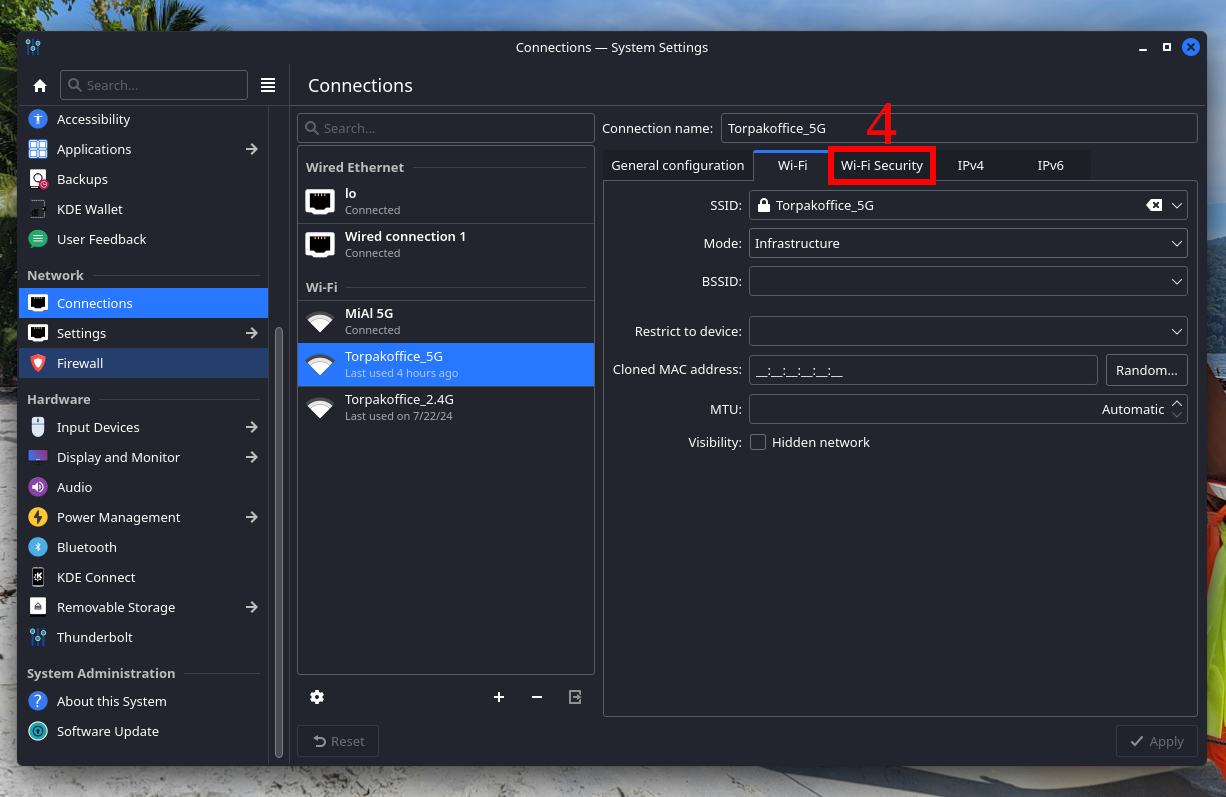Screen dimensions: 1226x797
Task: Click the add connection plus icon
Action: (499, 697)
